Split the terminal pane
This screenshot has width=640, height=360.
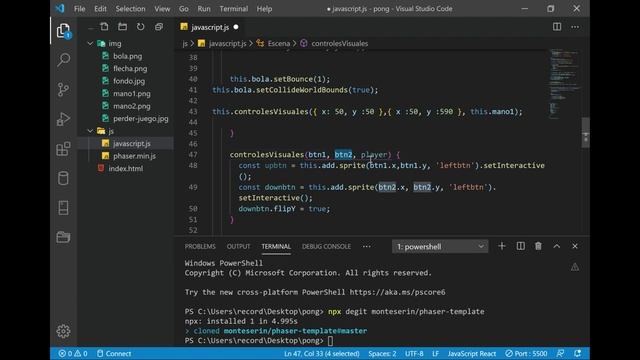(520, 246)
